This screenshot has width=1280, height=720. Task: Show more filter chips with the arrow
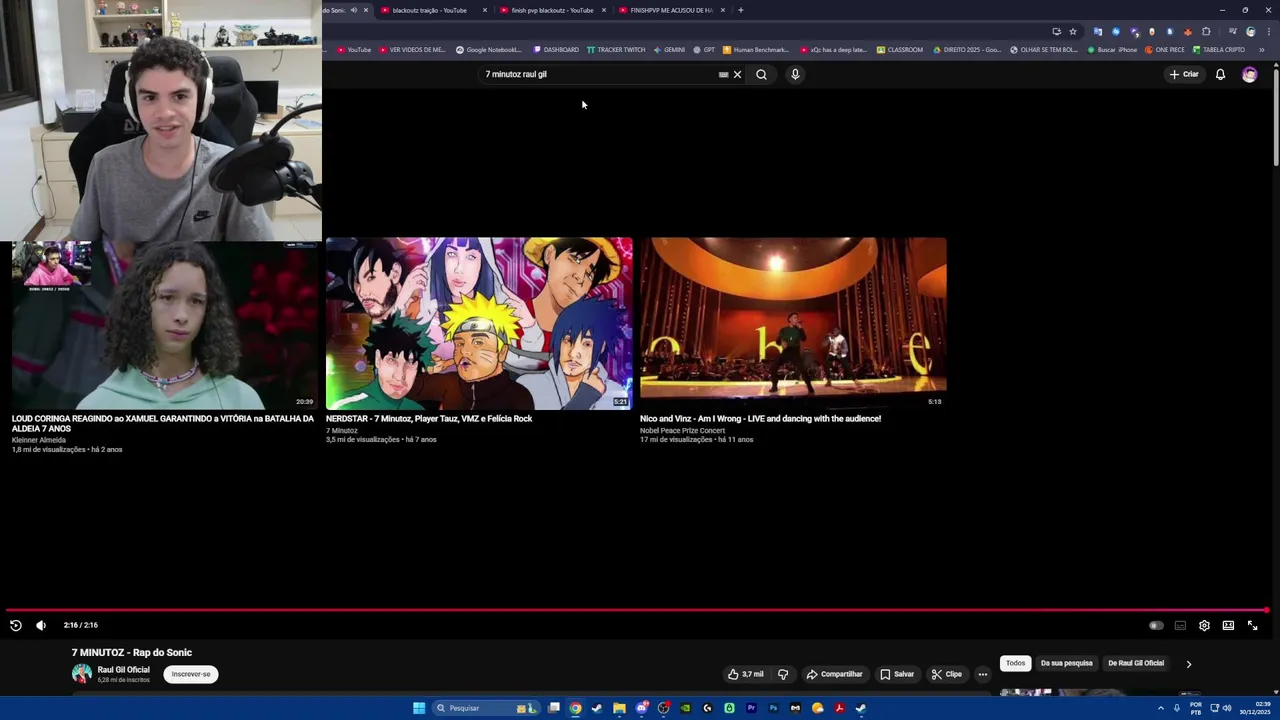(1189, 664)
